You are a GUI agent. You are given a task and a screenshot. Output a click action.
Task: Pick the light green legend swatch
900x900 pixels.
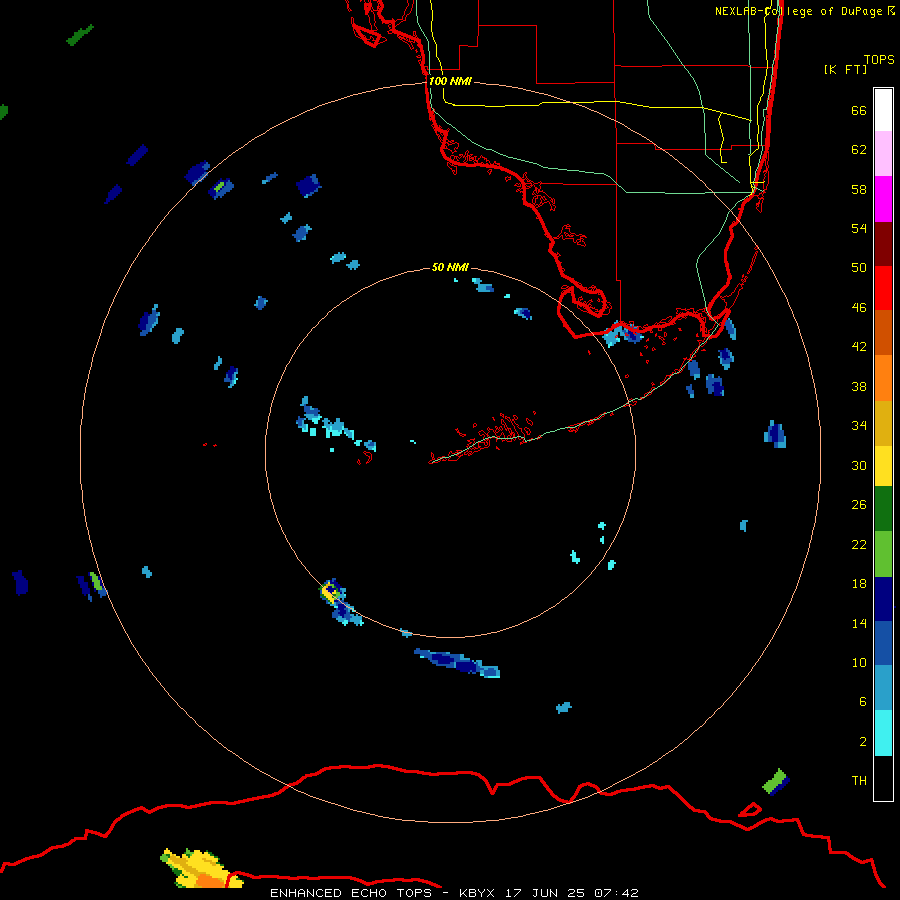[883, 554]
